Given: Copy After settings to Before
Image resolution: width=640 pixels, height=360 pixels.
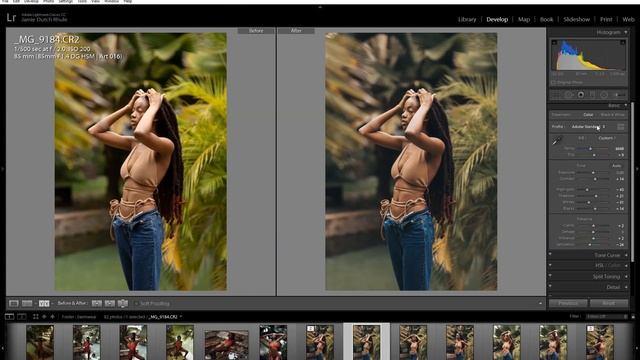Looking at the screenshot, I should click(x=110, y=303).
